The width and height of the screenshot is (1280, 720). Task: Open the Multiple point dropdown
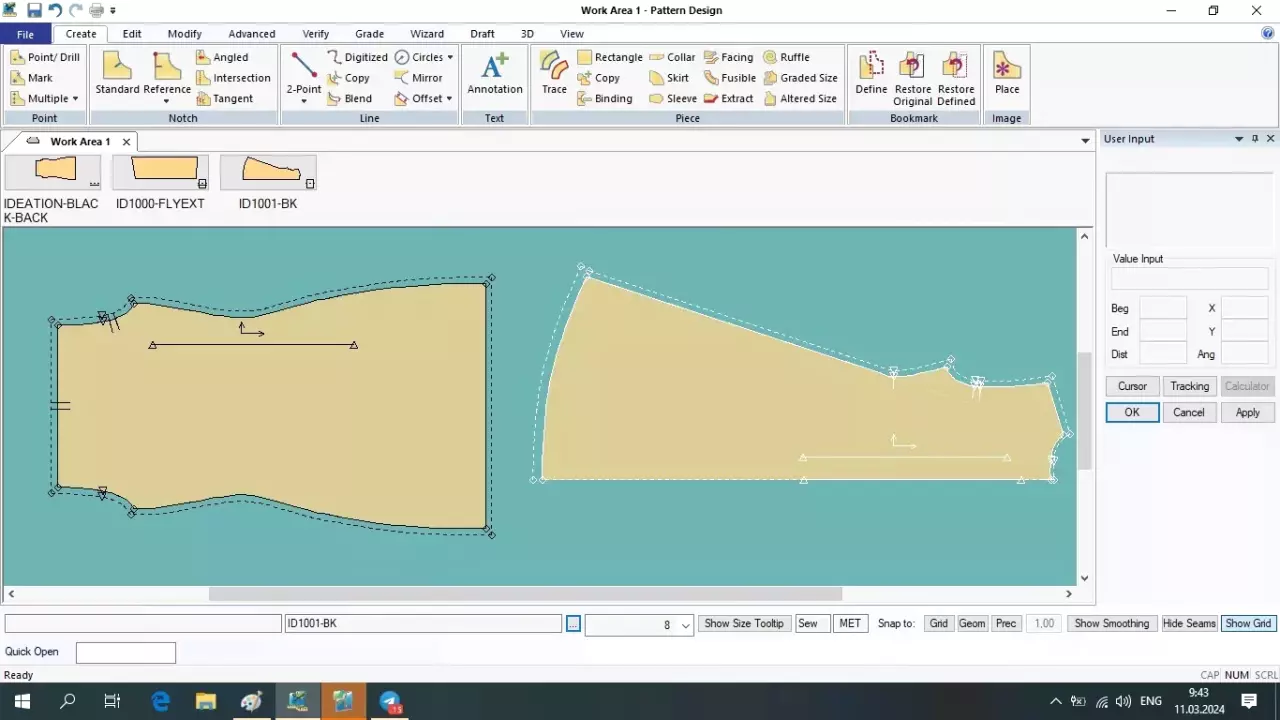[x=75, y=99]
